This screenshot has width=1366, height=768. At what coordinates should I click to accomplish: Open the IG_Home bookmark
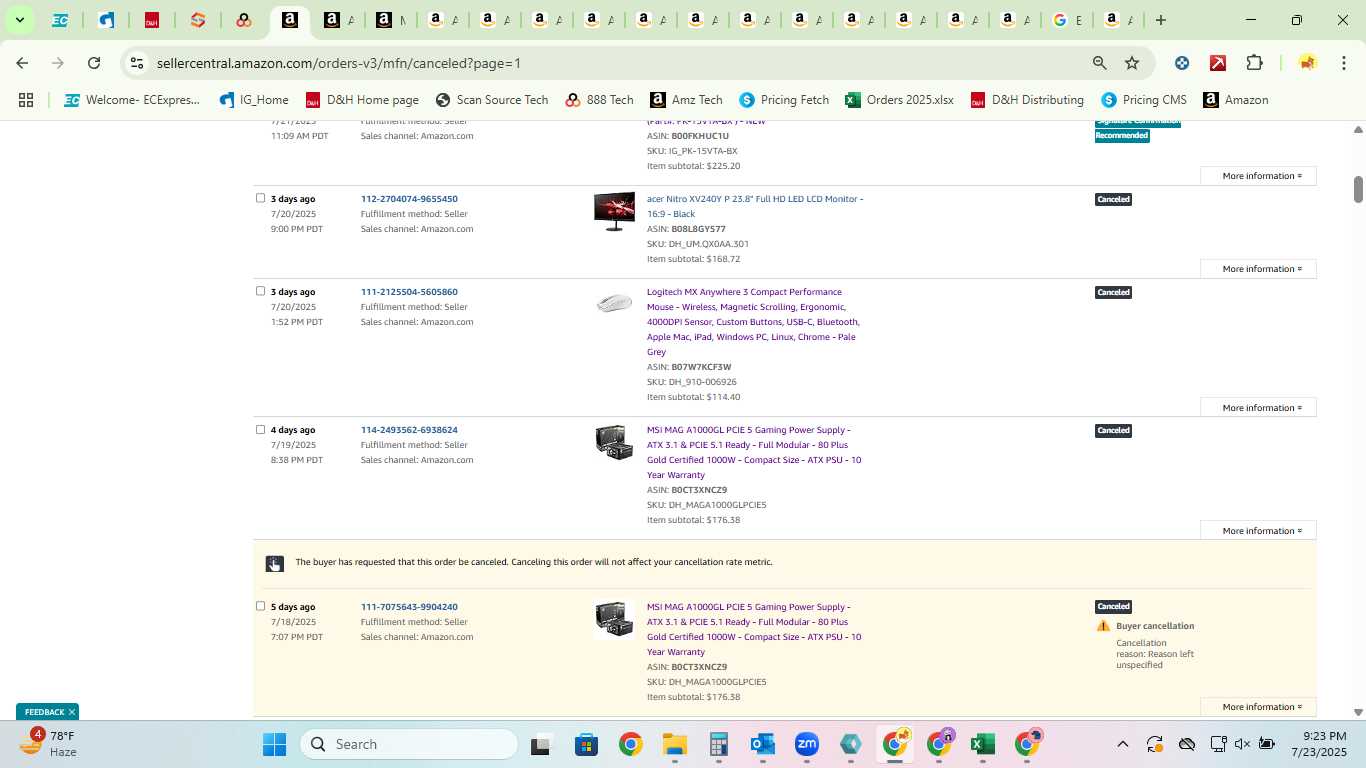click(x=252, y=100)
